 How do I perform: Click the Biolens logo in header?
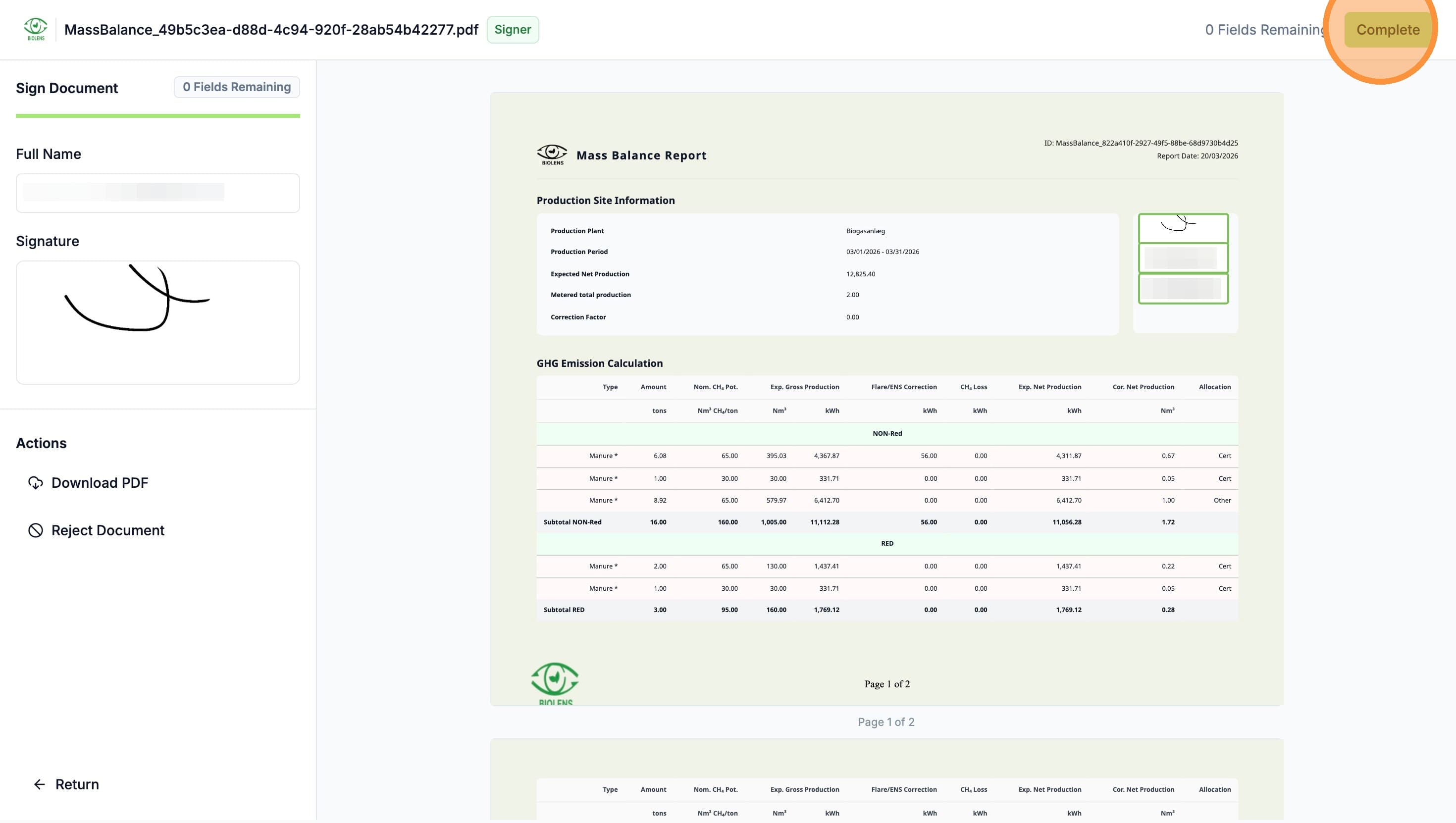36,29
